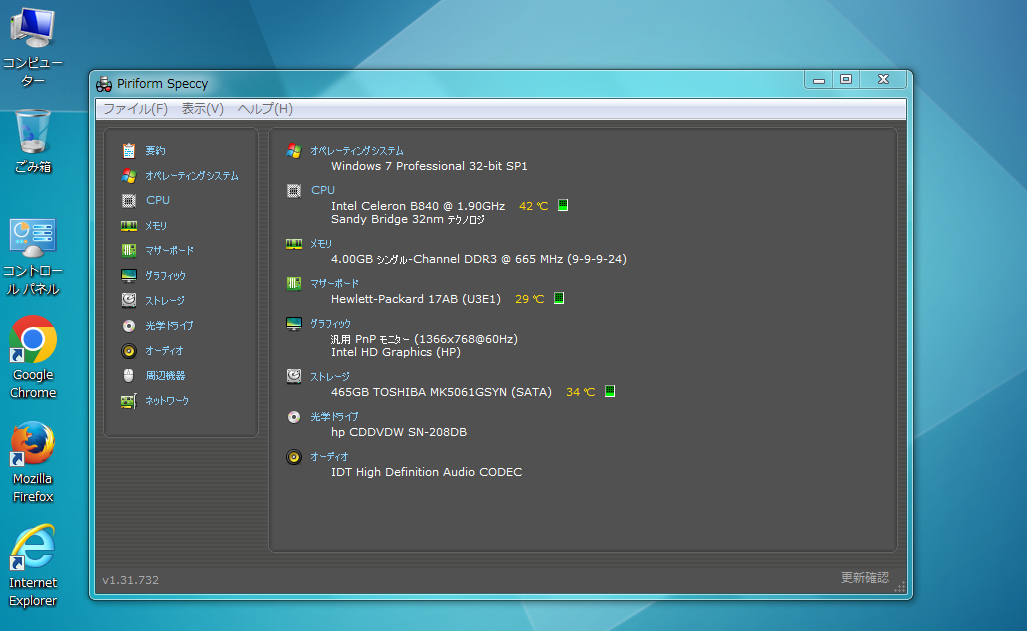Open the CPU sidebar section
Image resolution: width=1027 pixels, height=631 pixels.
point(158,201)
